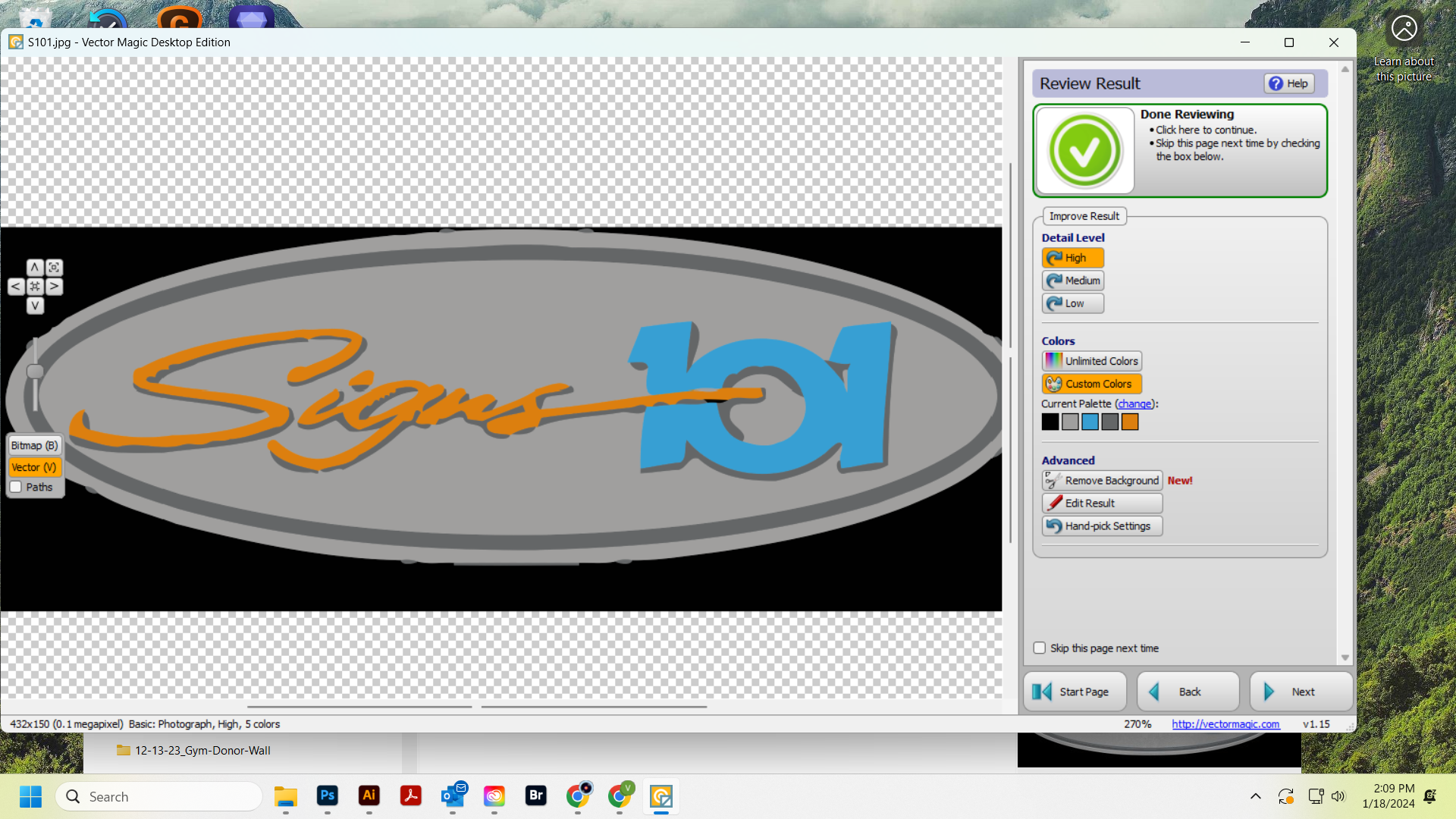Viewport: 1456px width, 819px height.
Task: Open File Explorer from taskbar
Action: (285, 796)
